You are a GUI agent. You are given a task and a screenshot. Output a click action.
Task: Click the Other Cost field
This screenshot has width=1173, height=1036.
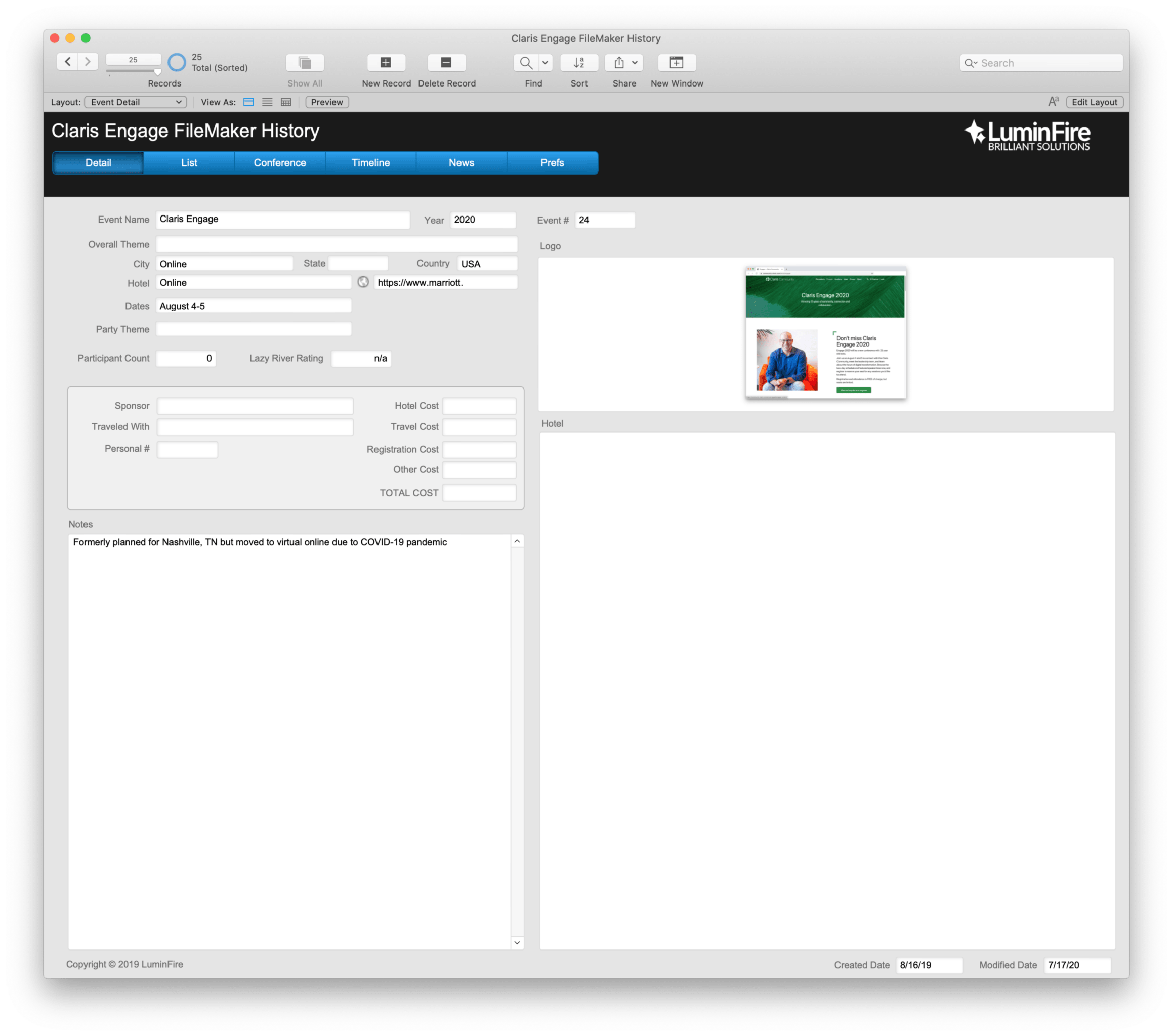tap(479, 470)
